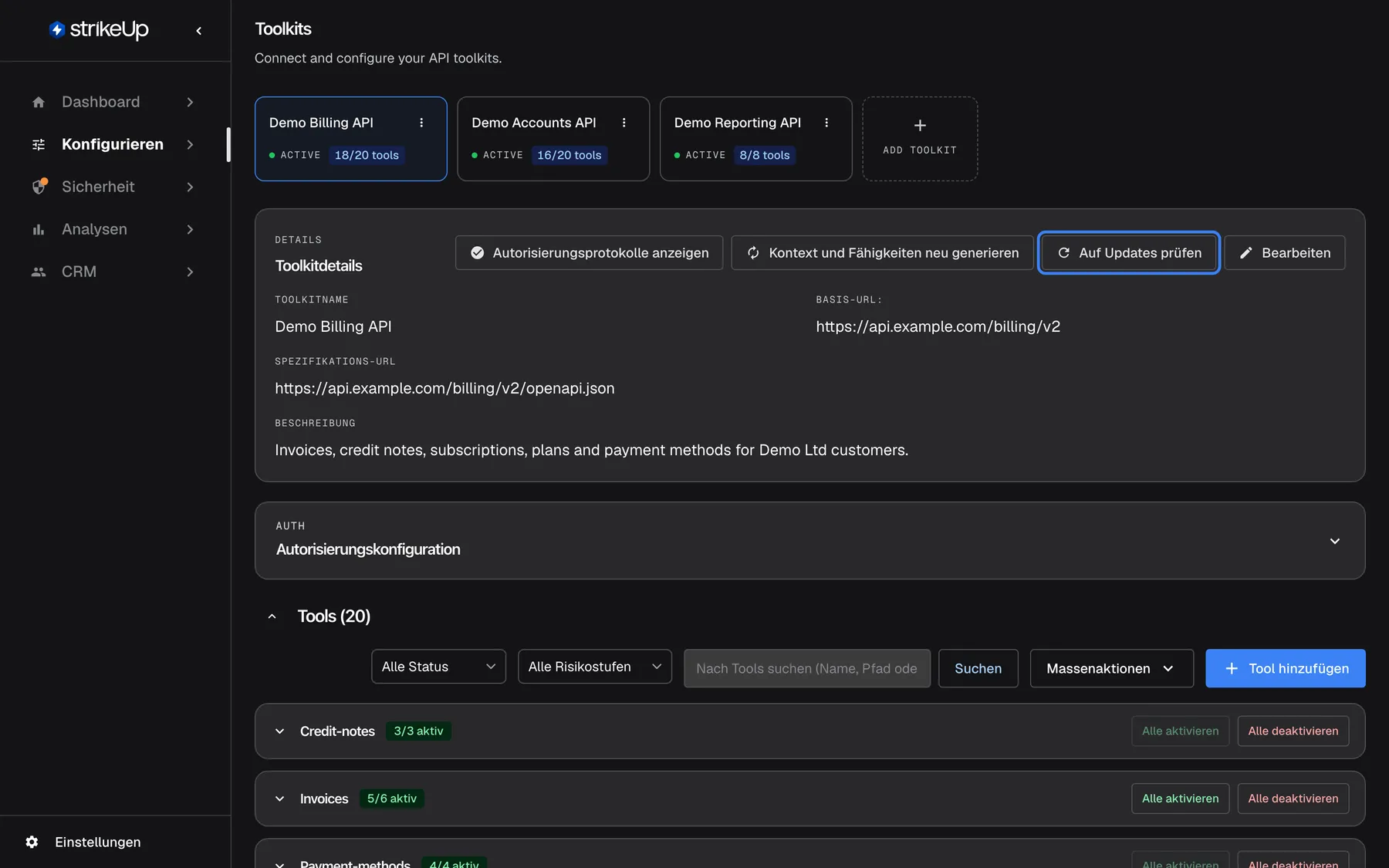Select the Demo Billing API toolkit card
The width and height of the screenshot is (1389, 868).
coord(351,139)
